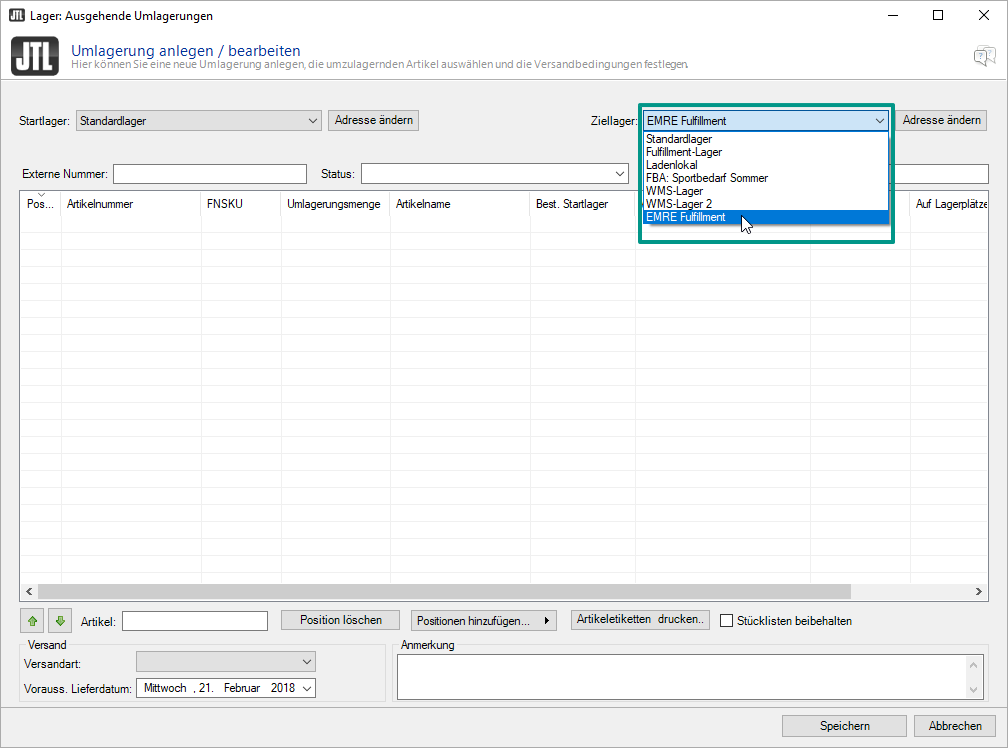The image size is (1008, 748).
Task: Select Fulfillment-Lager from Ziellager list
Action: pyautogui.click(x=684, y=152)
